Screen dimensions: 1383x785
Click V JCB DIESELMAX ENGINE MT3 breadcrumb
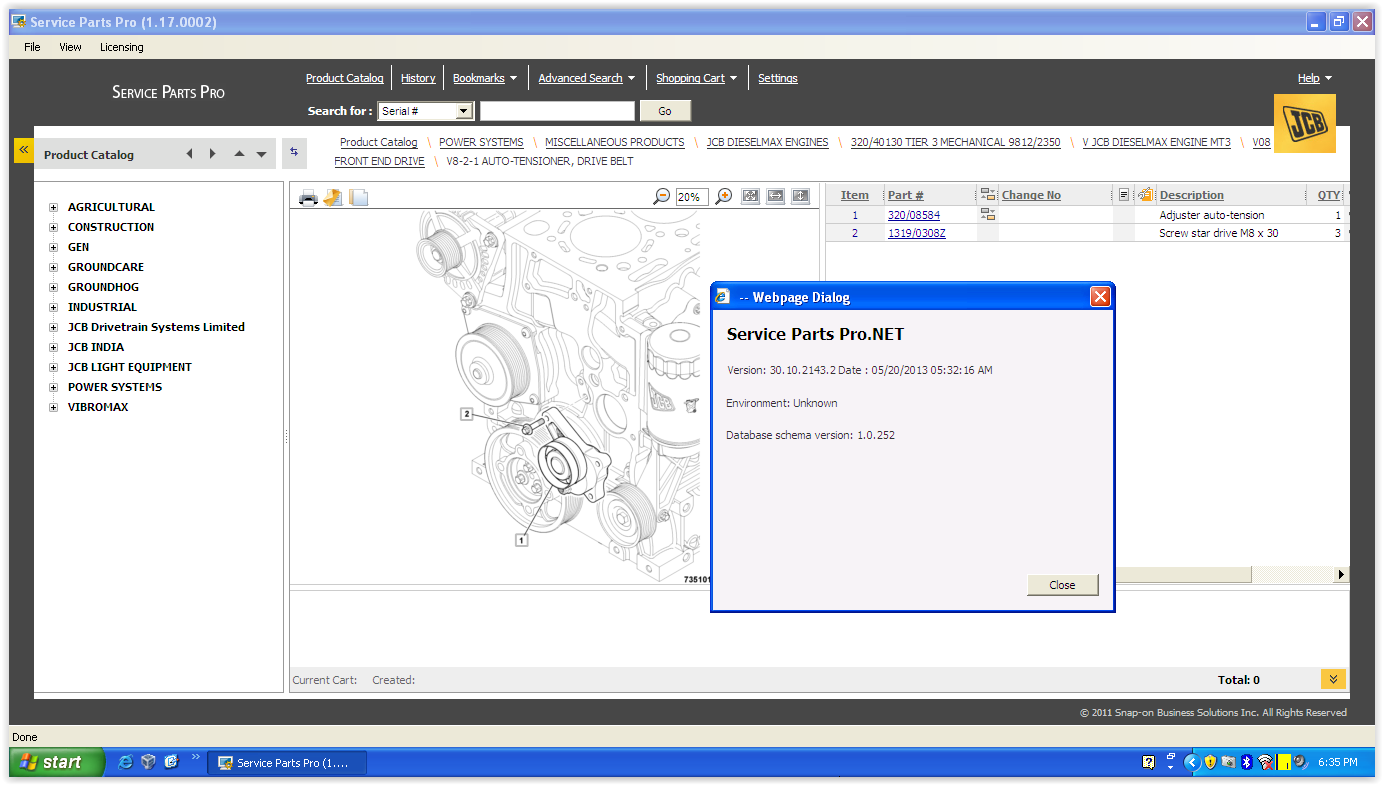pos(1157,142)
